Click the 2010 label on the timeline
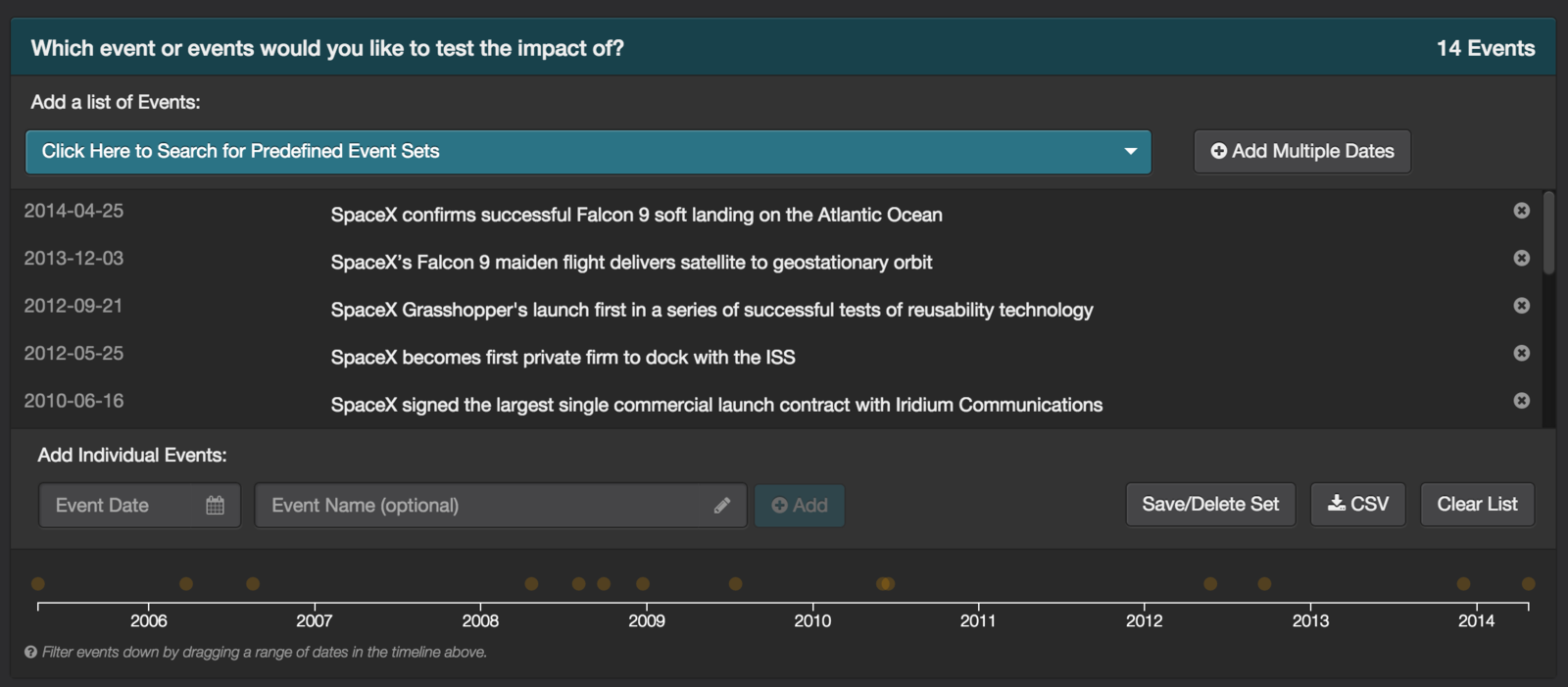Screen dimensions: 1568x687 point(812,620)
